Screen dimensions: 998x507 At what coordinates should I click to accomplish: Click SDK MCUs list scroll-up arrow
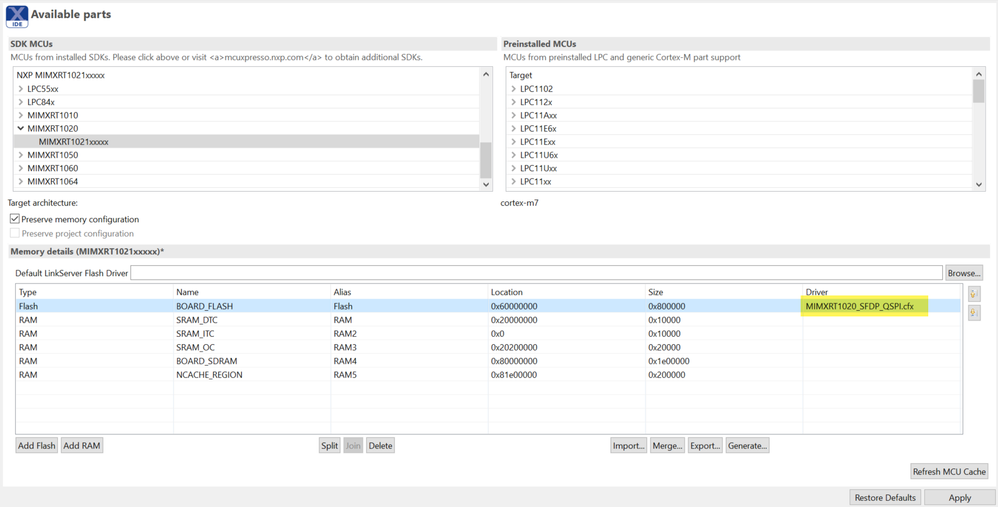pos(486,74)
